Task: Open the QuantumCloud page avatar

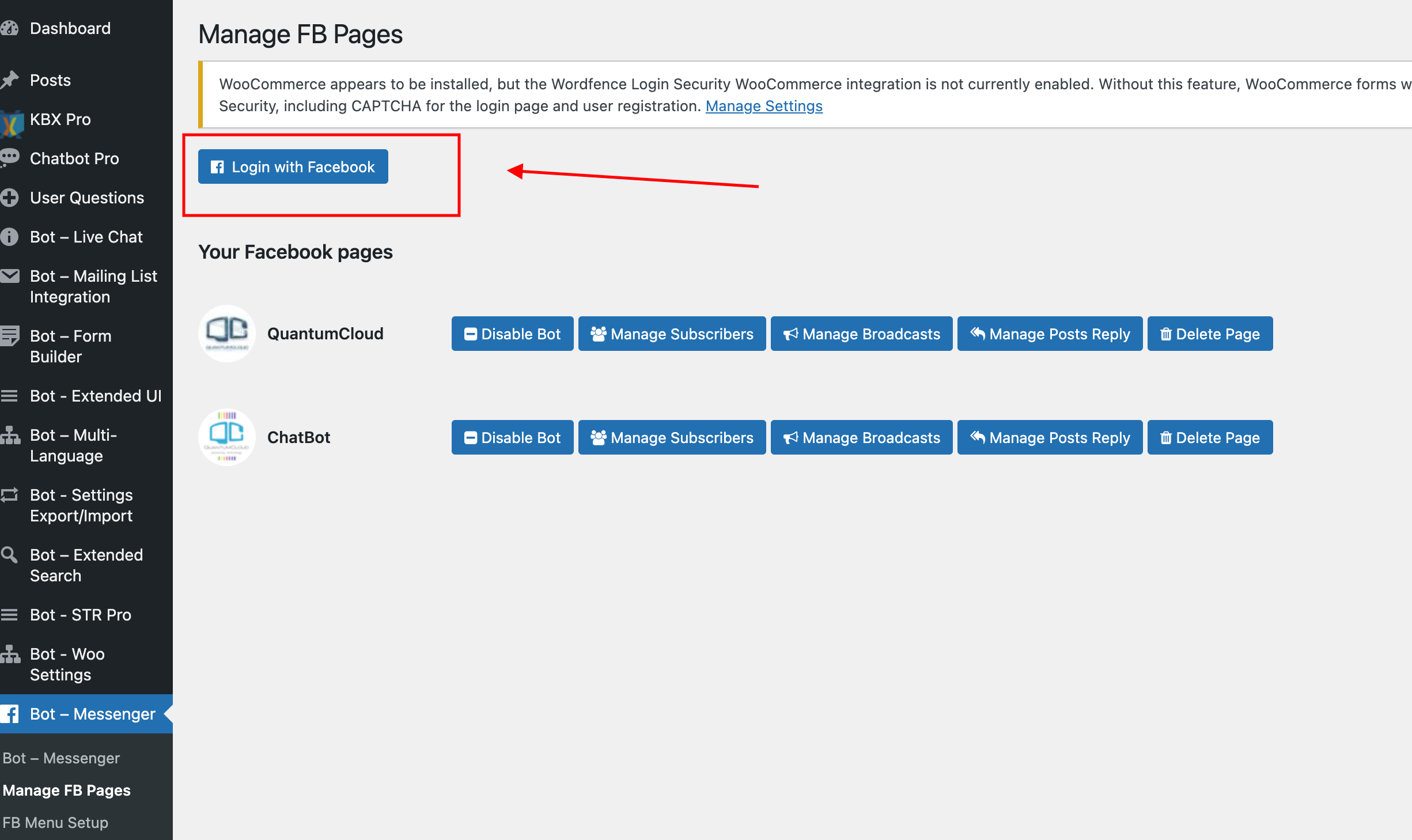Action: (227, 334)
